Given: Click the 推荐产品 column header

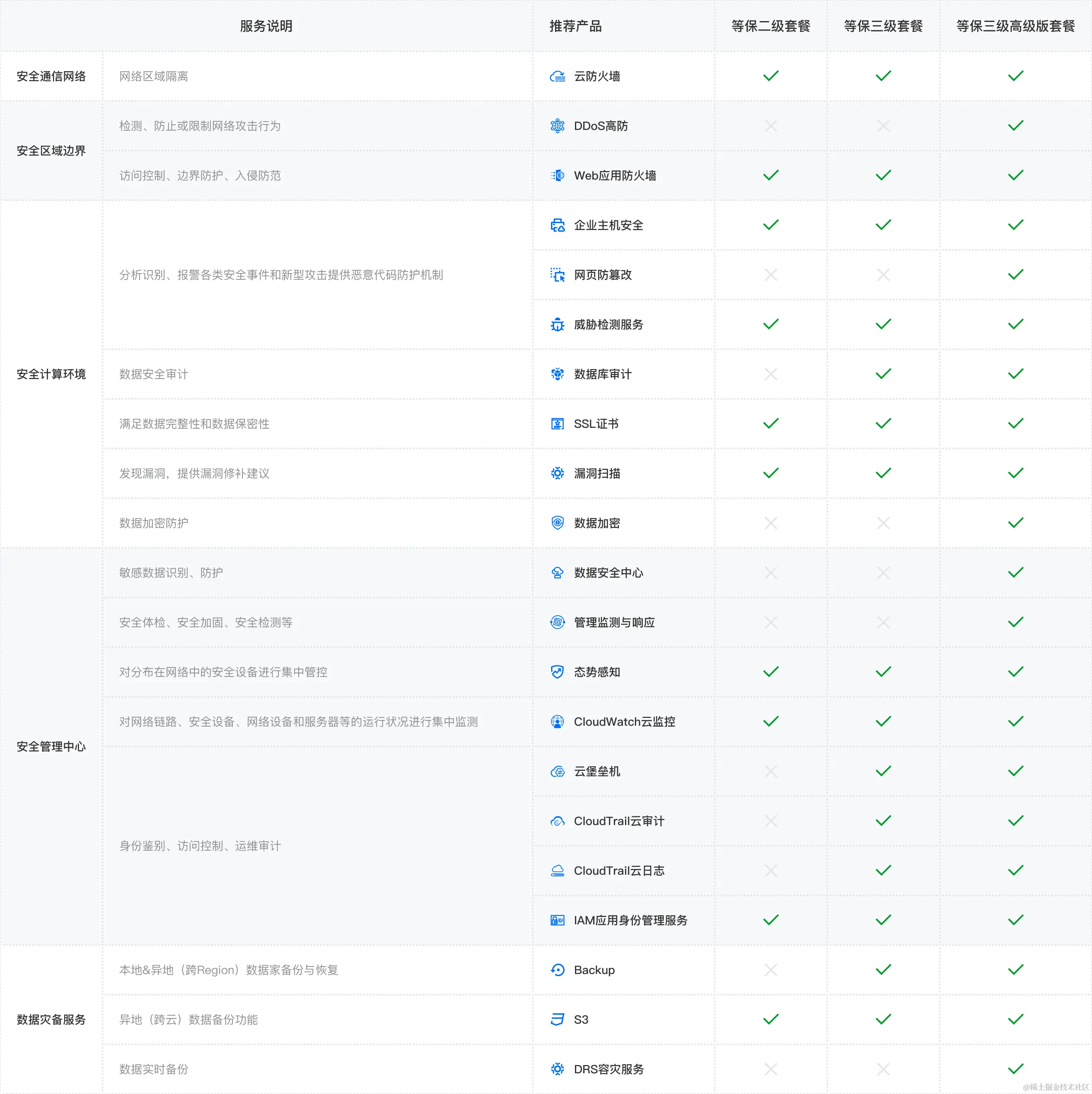Looking at the screenshot, I should point(575,26).
